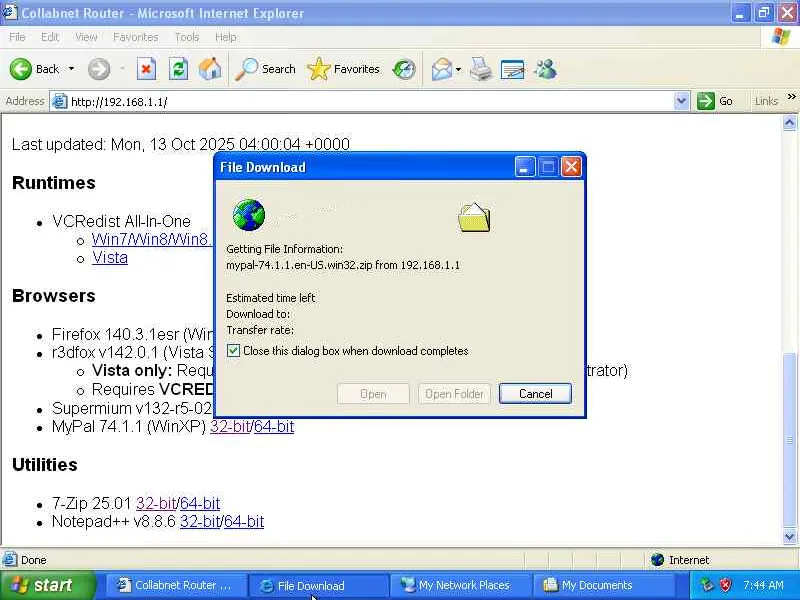Screen dimensions: 800x600
Task: Switch to File Download taskbar button
Action: point(318,585)
